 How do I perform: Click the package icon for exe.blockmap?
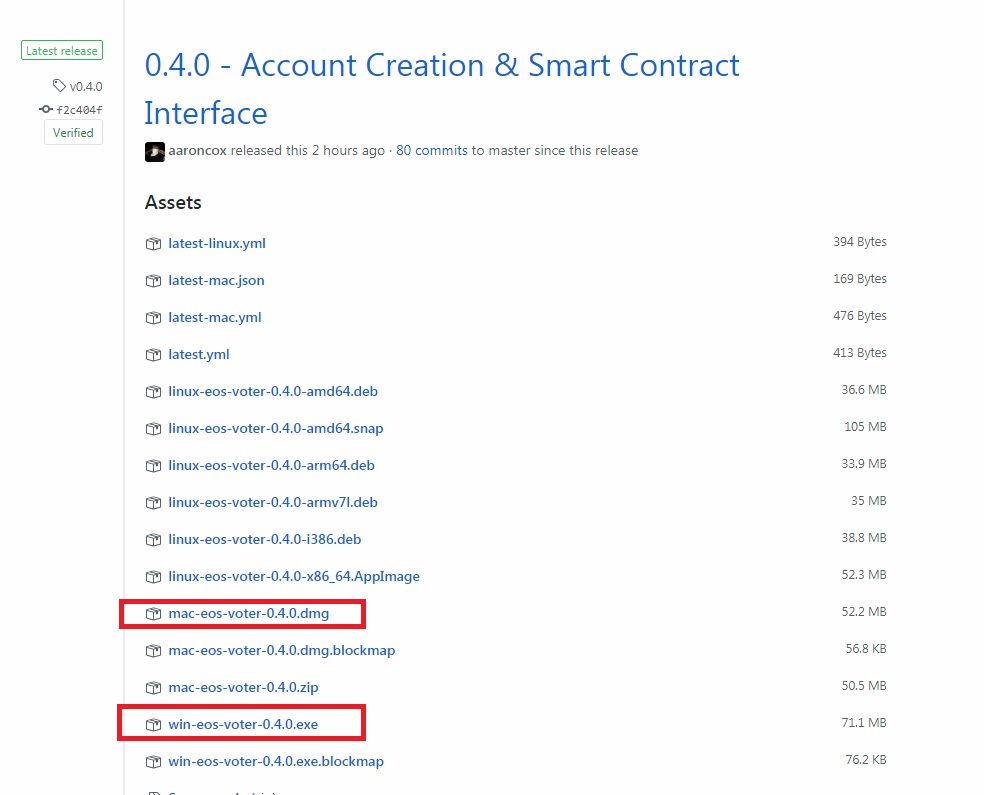tap(153, 762)
